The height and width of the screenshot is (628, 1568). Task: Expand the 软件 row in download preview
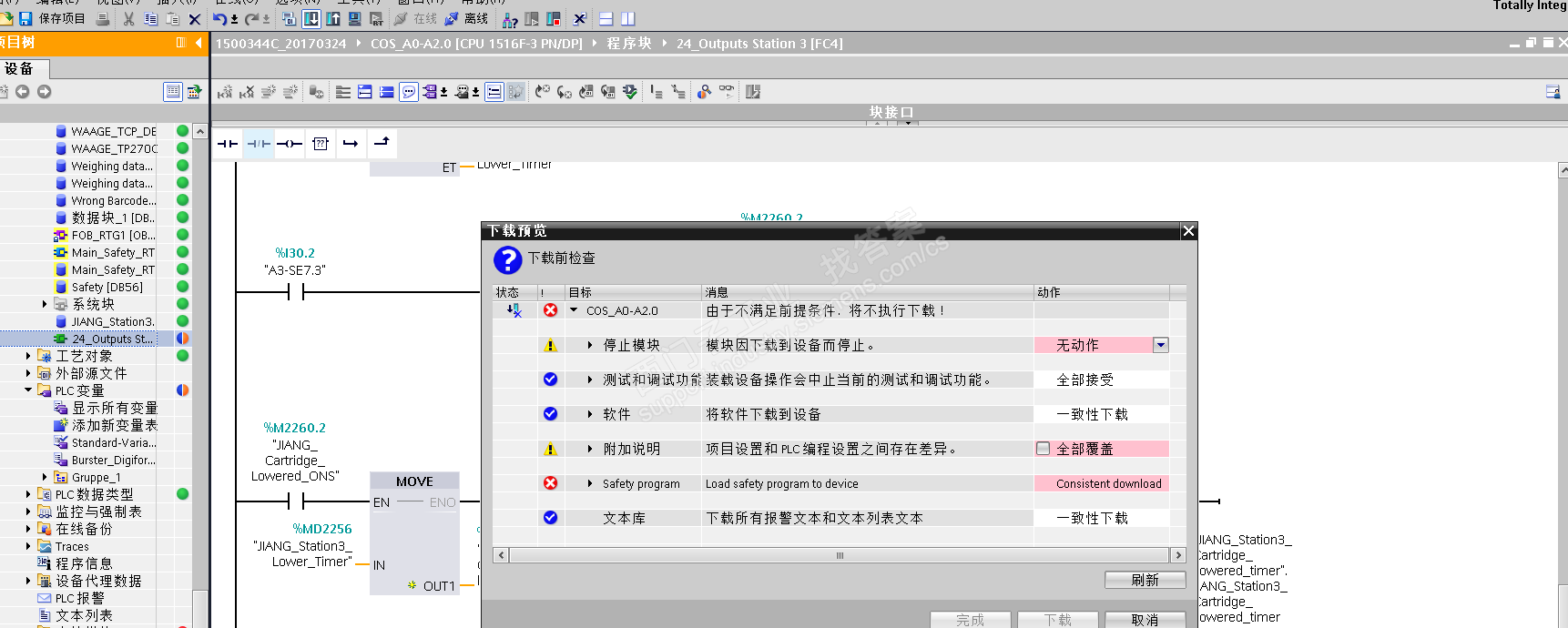(x=590, y=414)
